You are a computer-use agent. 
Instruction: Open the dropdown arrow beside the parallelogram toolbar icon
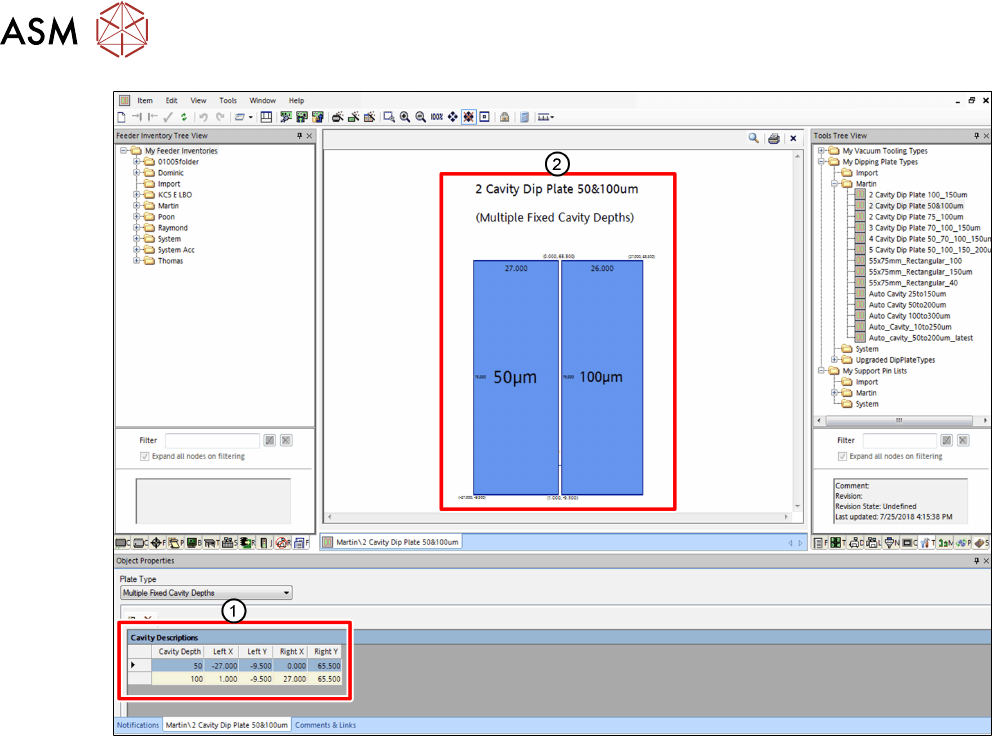251,117
